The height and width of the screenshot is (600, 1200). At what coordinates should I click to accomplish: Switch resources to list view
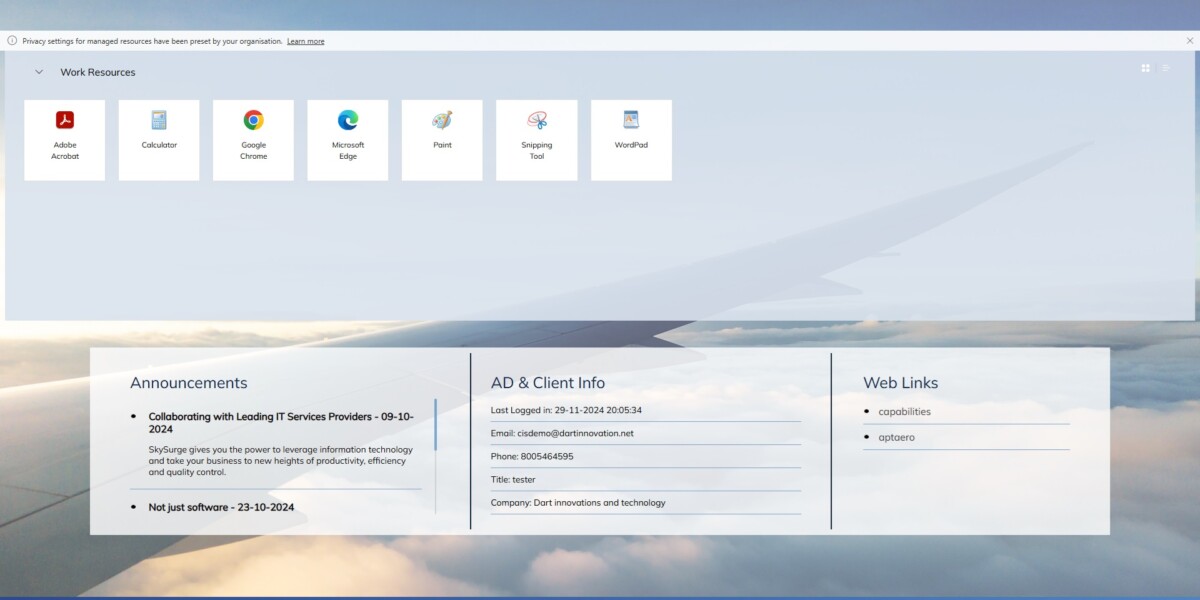tap(1165, 68)
